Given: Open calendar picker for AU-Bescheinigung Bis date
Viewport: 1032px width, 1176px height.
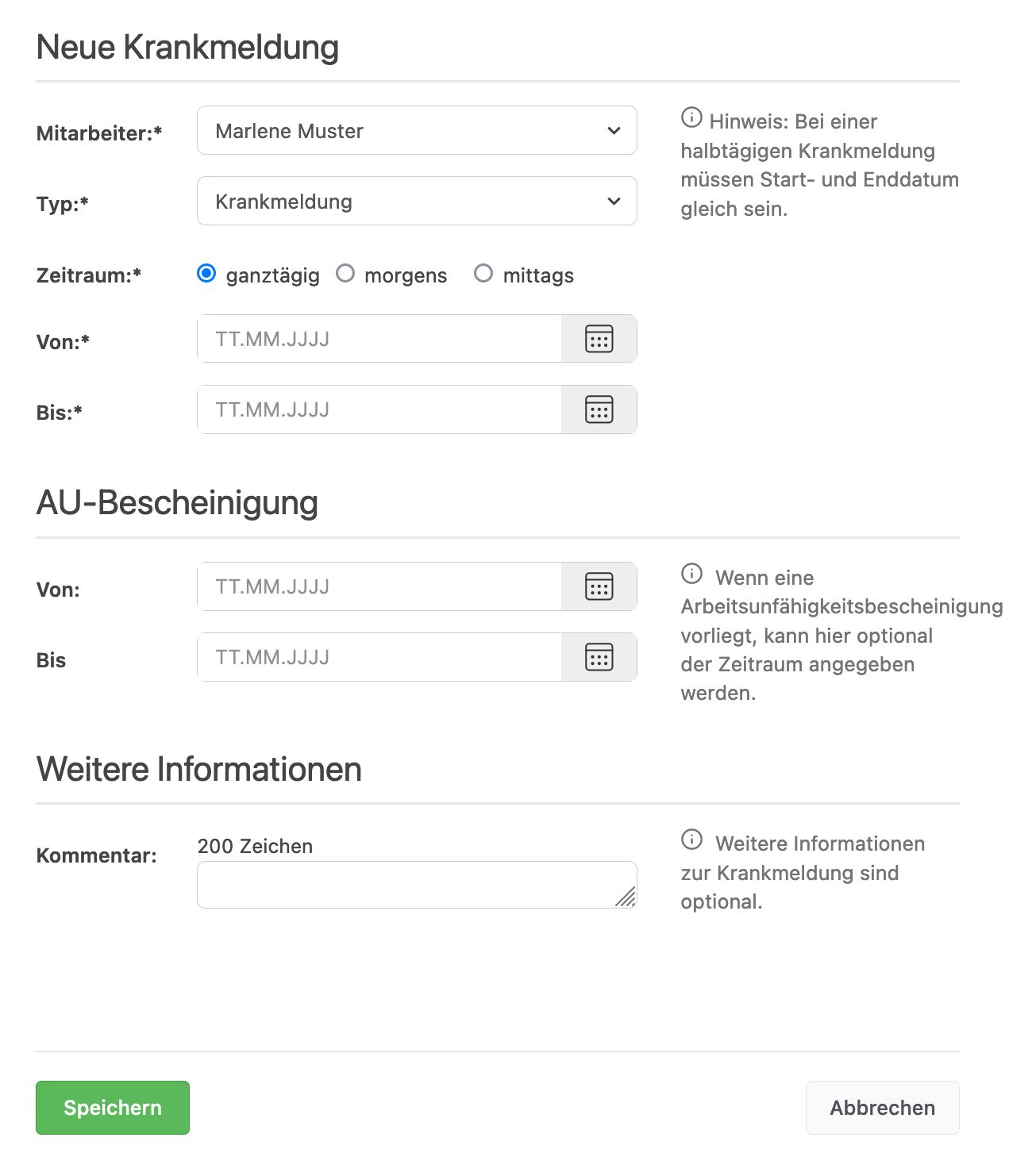Looking at the screenshot, I should click(x=599, y=657).
